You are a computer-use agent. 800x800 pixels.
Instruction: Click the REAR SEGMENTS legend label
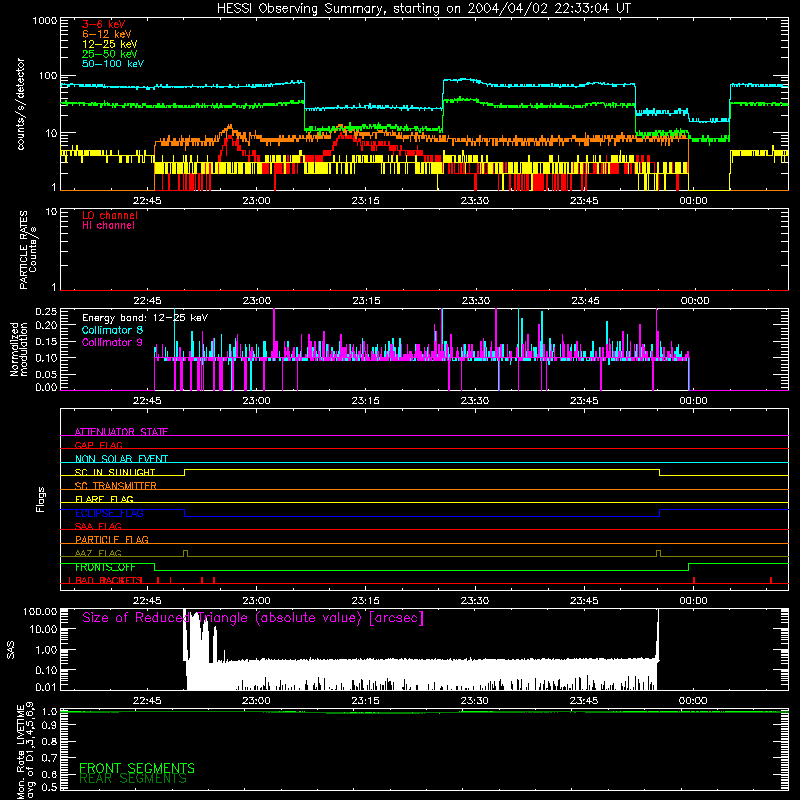pyautogui.click(x=133, y=779)
